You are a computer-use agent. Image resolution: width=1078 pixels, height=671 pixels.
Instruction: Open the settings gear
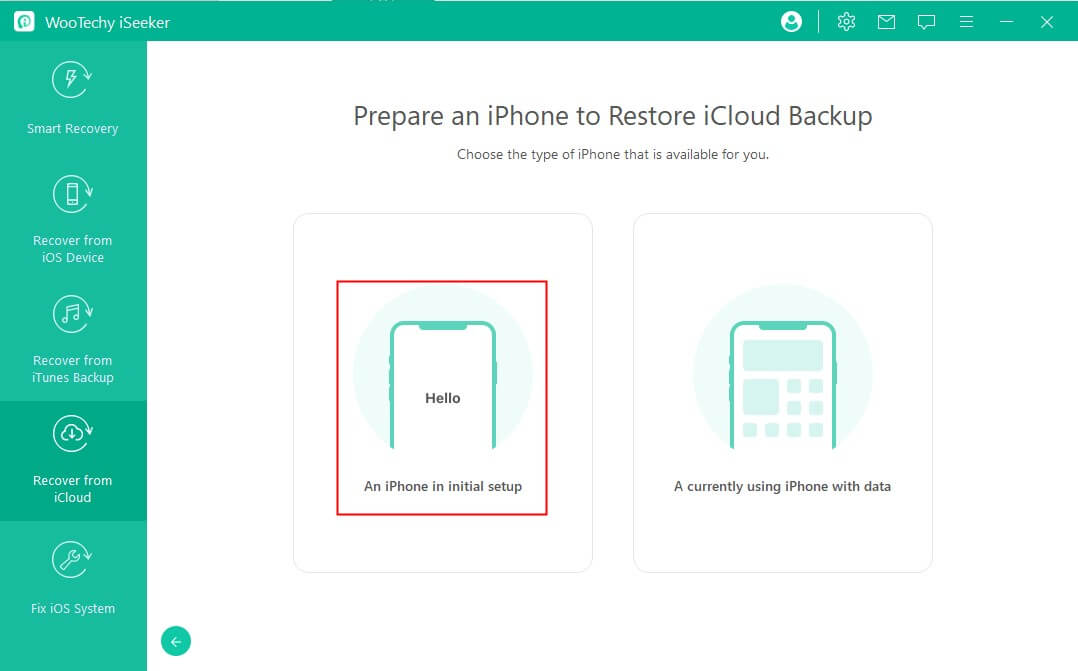pyautogui.click(x=846, y=20)
